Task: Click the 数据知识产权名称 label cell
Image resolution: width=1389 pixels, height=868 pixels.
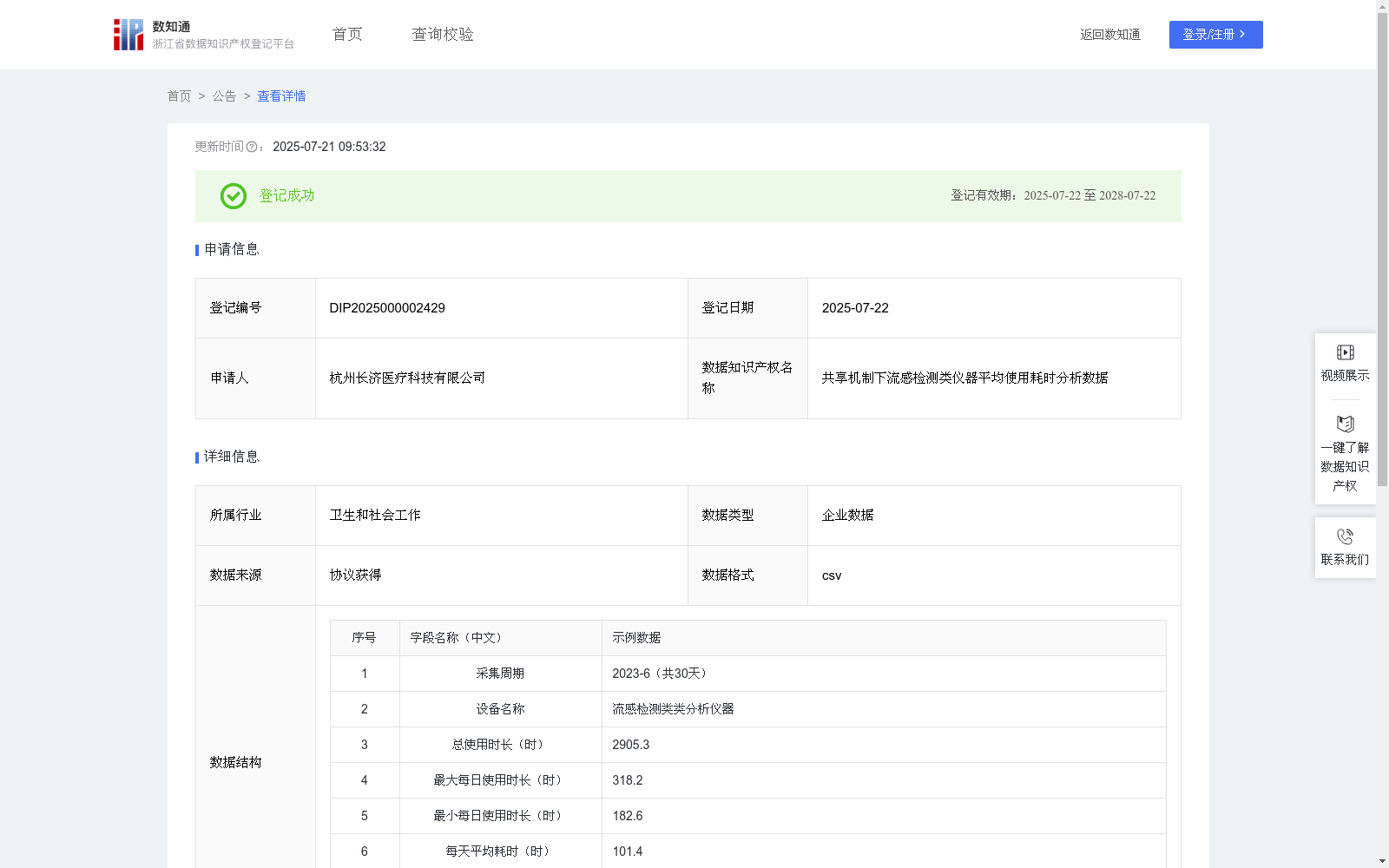Action: (x=747, y=378)
